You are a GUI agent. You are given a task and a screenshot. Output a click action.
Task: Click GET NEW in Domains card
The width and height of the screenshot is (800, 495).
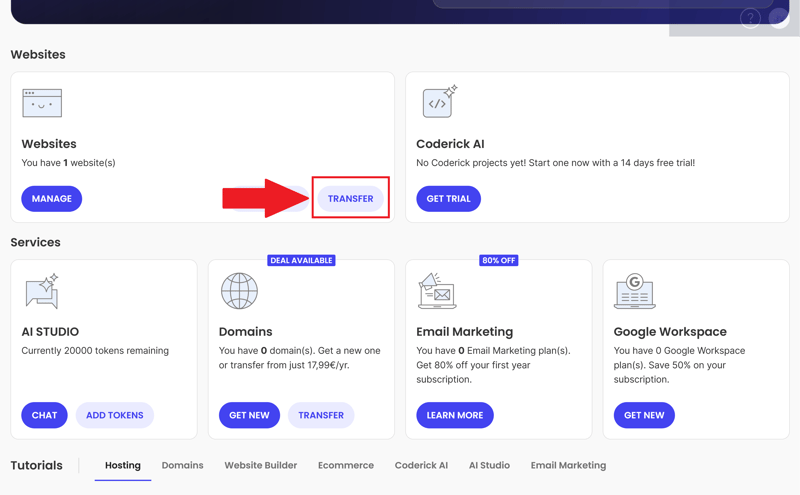pos(249,415)
